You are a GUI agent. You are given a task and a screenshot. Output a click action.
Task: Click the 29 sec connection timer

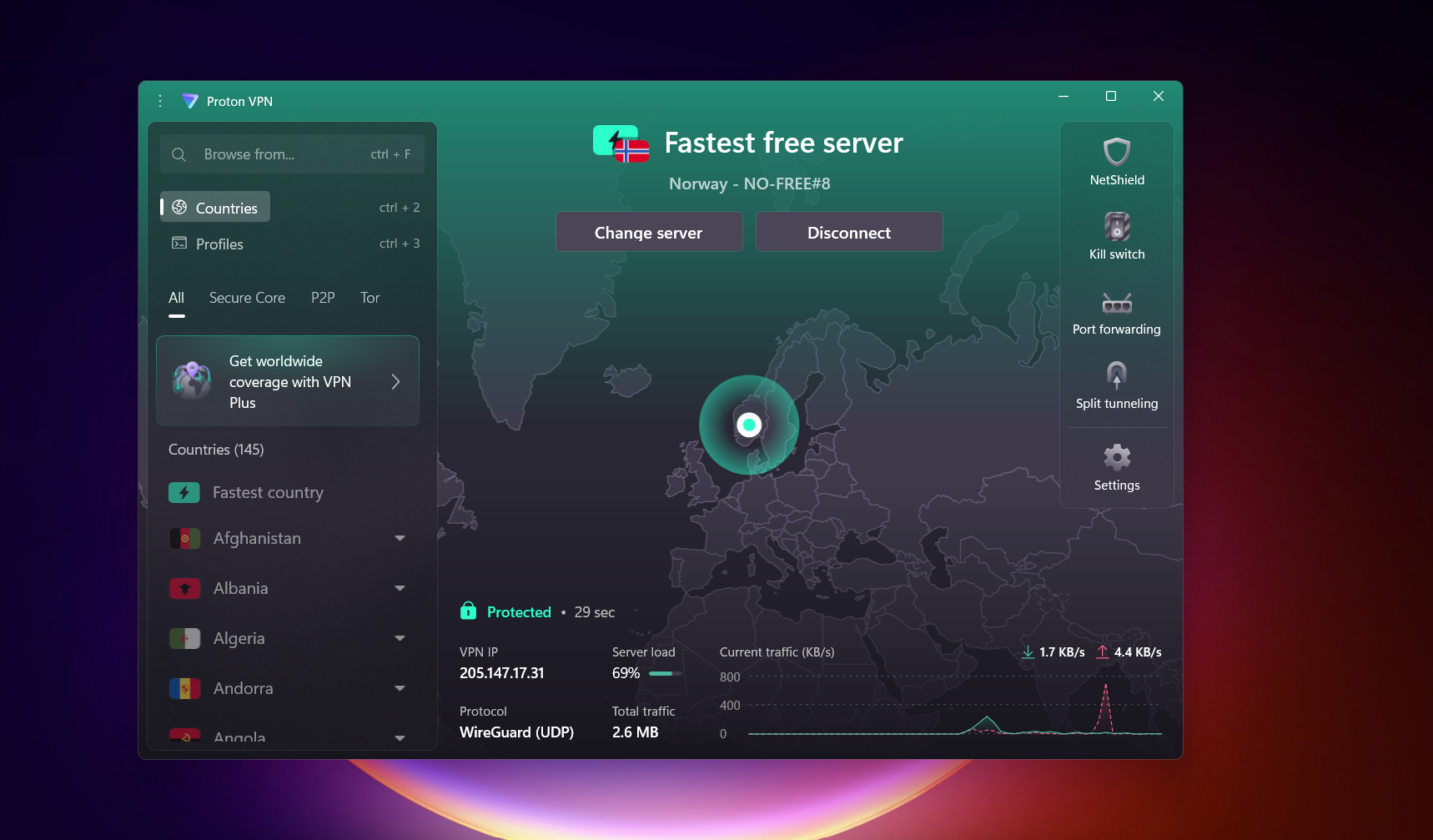595,612
